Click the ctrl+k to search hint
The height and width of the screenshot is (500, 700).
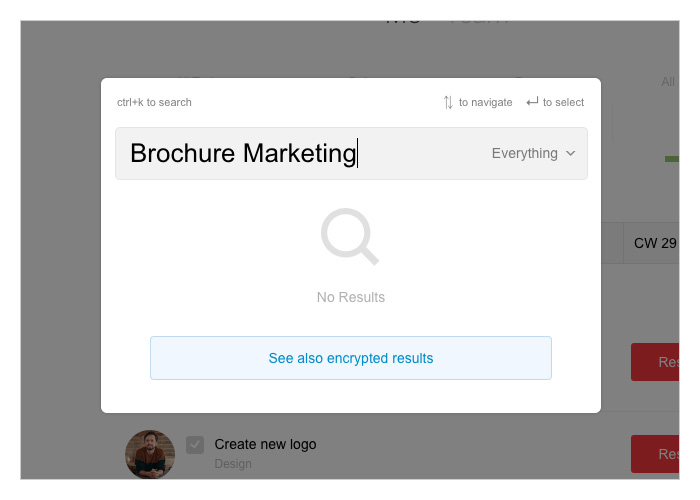[x=154, y=102]
